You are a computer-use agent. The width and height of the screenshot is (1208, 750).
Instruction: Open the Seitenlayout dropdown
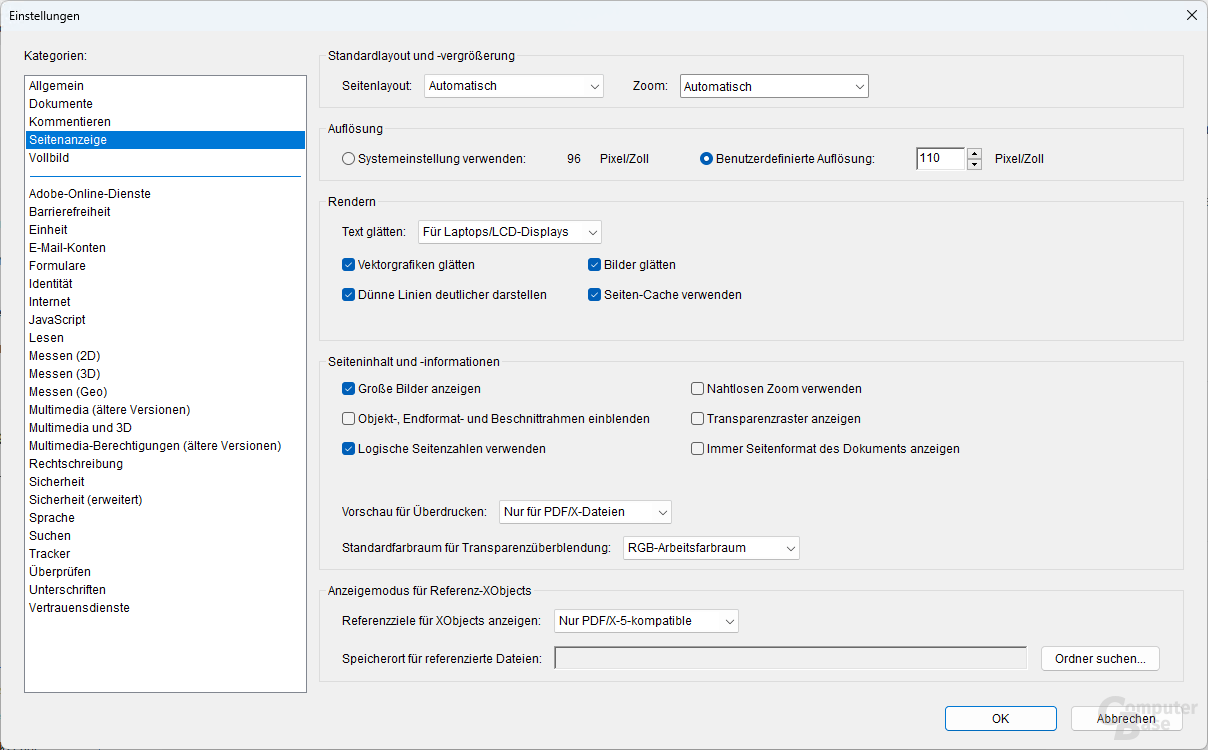[514, 86]
